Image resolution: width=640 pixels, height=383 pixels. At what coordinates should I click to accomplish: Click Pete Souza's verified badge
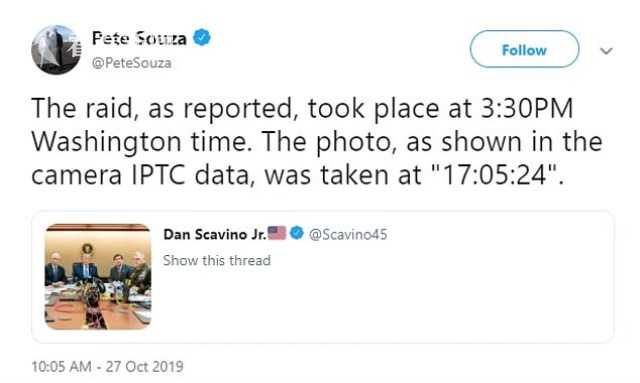[x=202, y=38]
